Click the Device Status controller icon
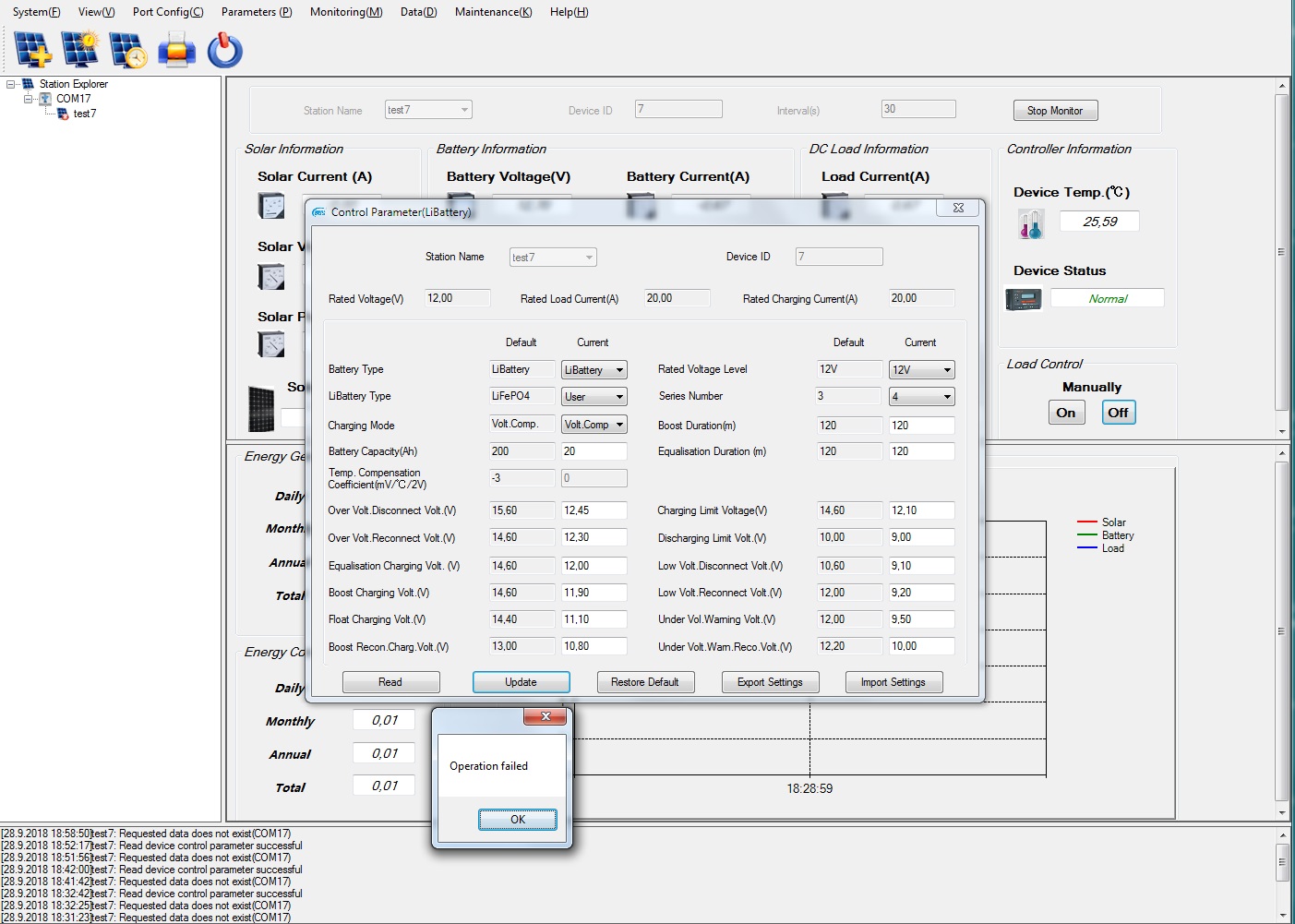 1023,299
